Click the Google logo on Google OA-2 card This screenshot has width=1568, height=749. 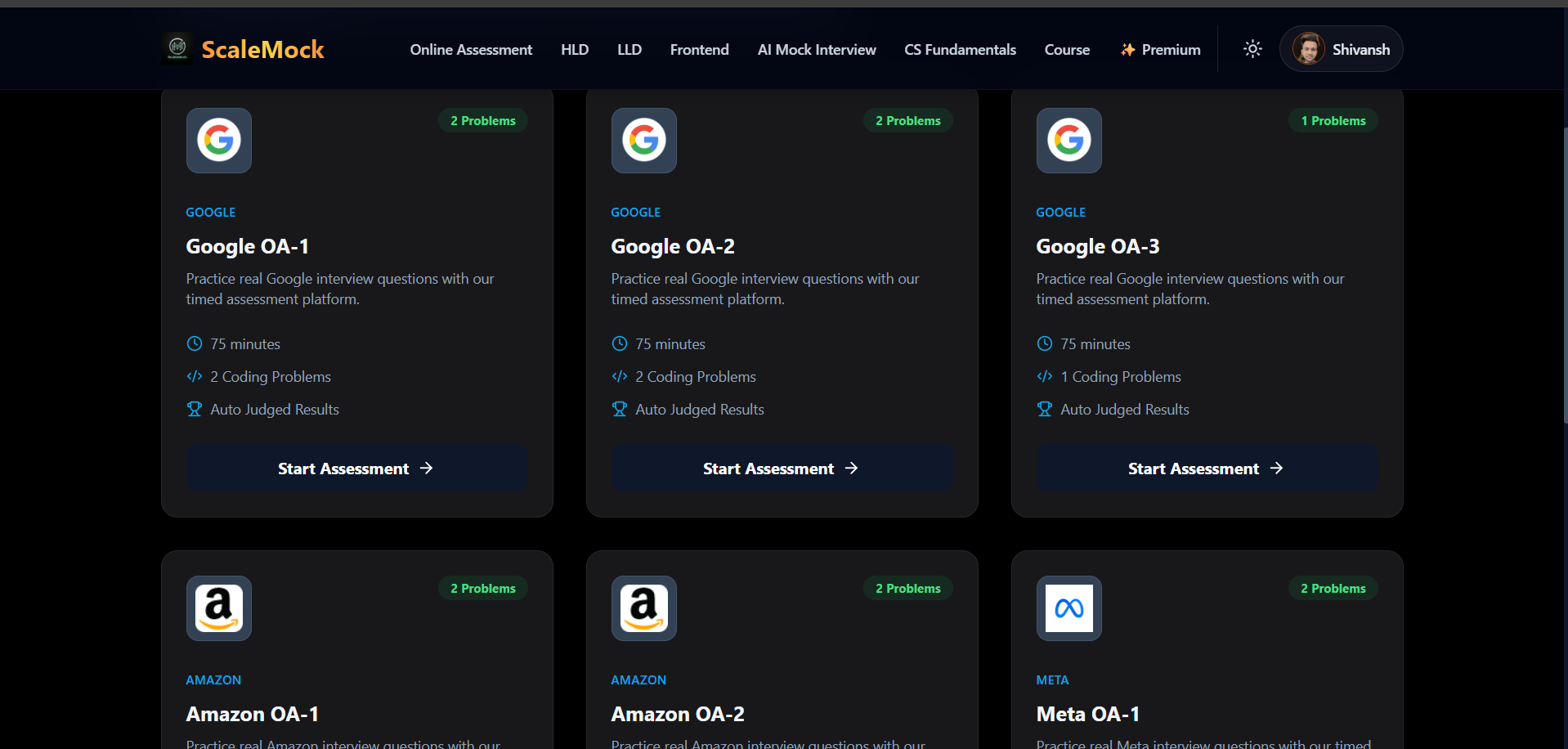click(x=644, y=141)
